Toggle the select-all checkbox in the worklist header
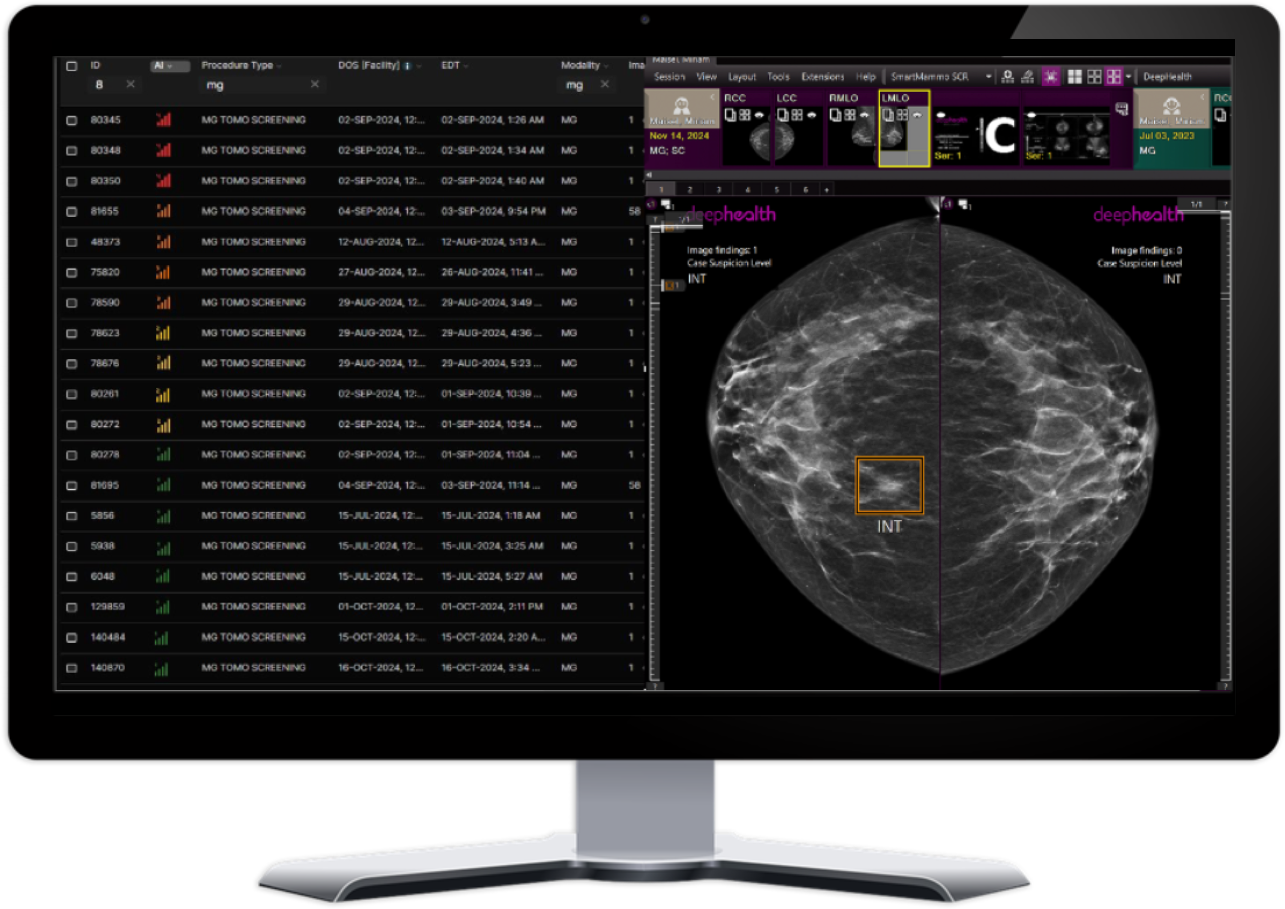Image resolution: width=1285 pixels, height=909 pixels. [x=71, y=65]
